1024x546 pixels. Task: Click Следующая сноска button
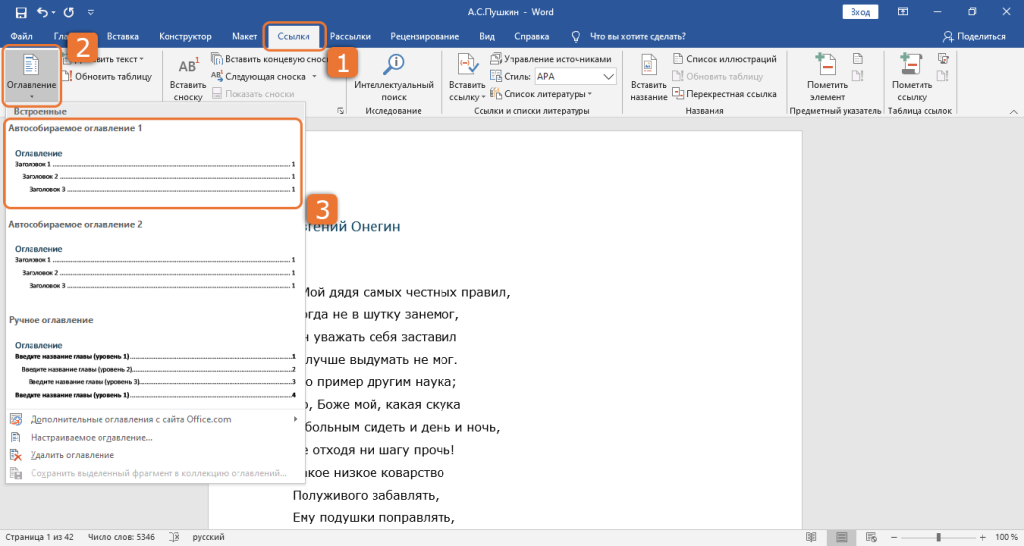259,76
